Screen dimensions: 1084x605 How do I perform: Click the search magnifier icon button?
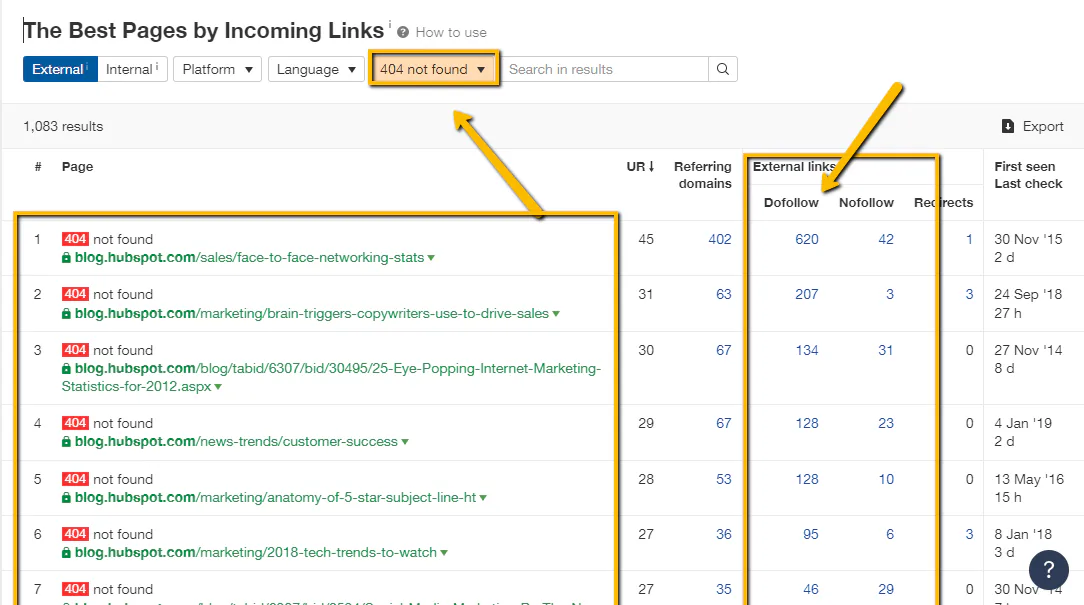pos(722,69)
